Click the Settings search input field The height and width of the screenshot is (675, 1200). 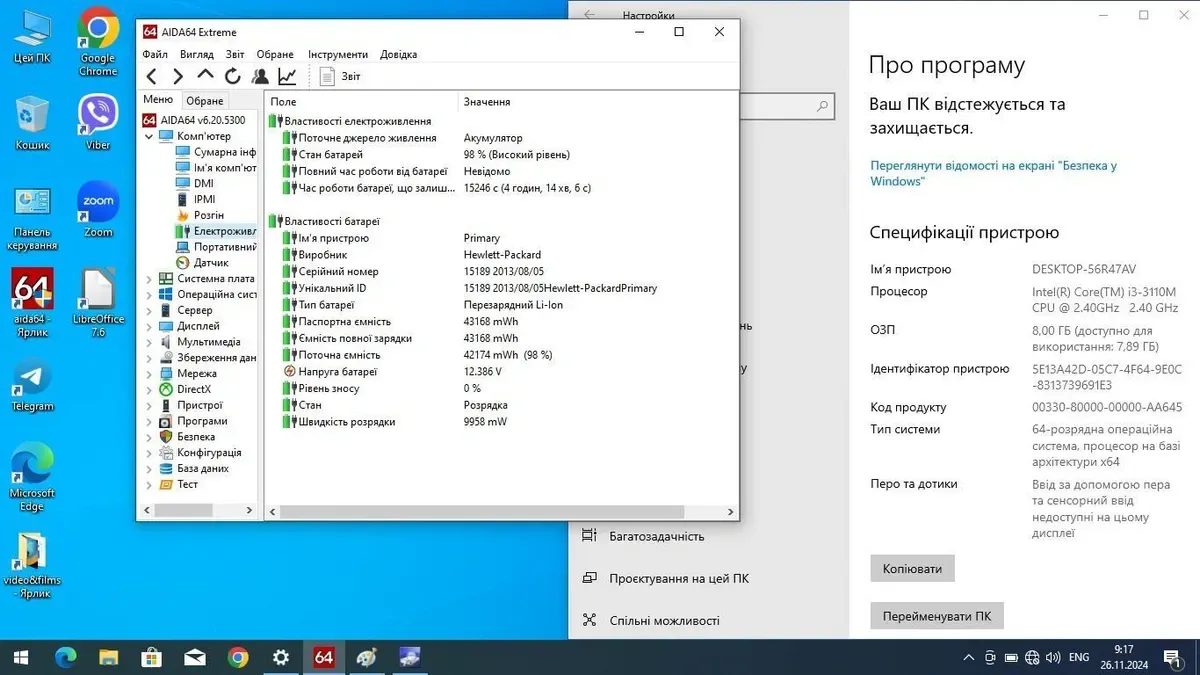click(x=780, y=105)
